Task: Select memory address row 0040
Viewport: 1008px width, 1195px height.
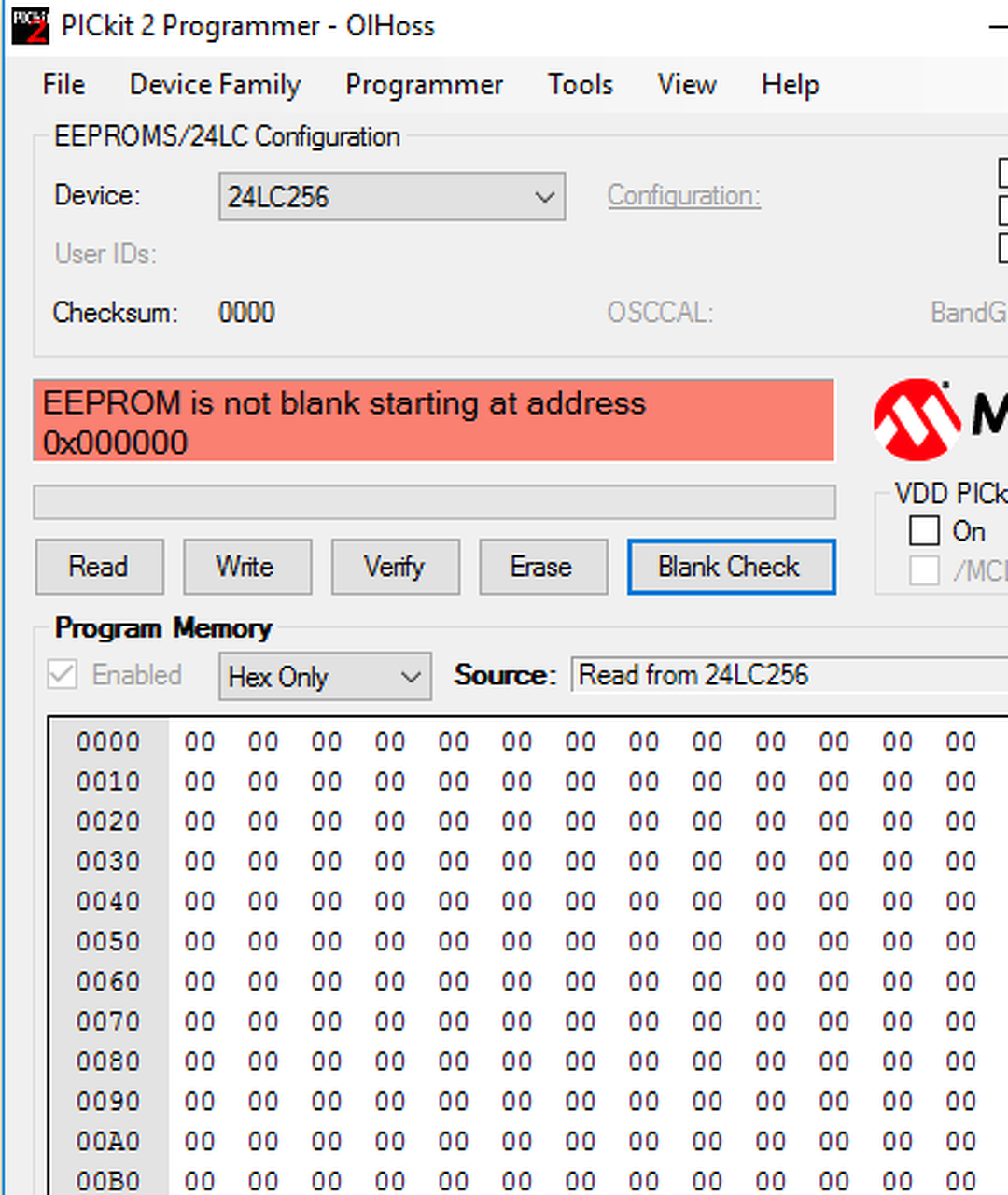Action: [x=108, y=902]
